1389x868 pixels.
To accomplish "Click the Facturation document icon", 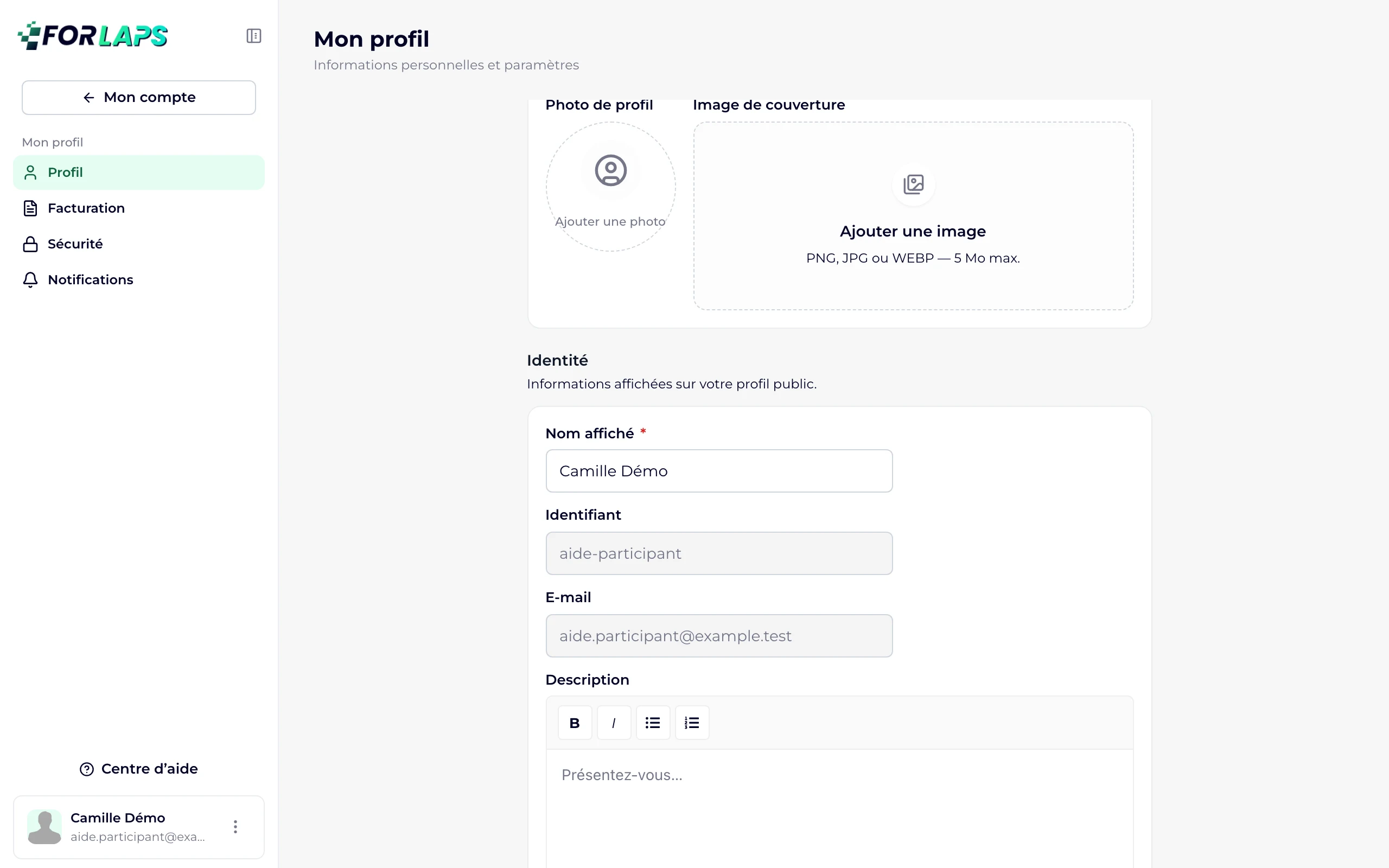I will point(30,208).
